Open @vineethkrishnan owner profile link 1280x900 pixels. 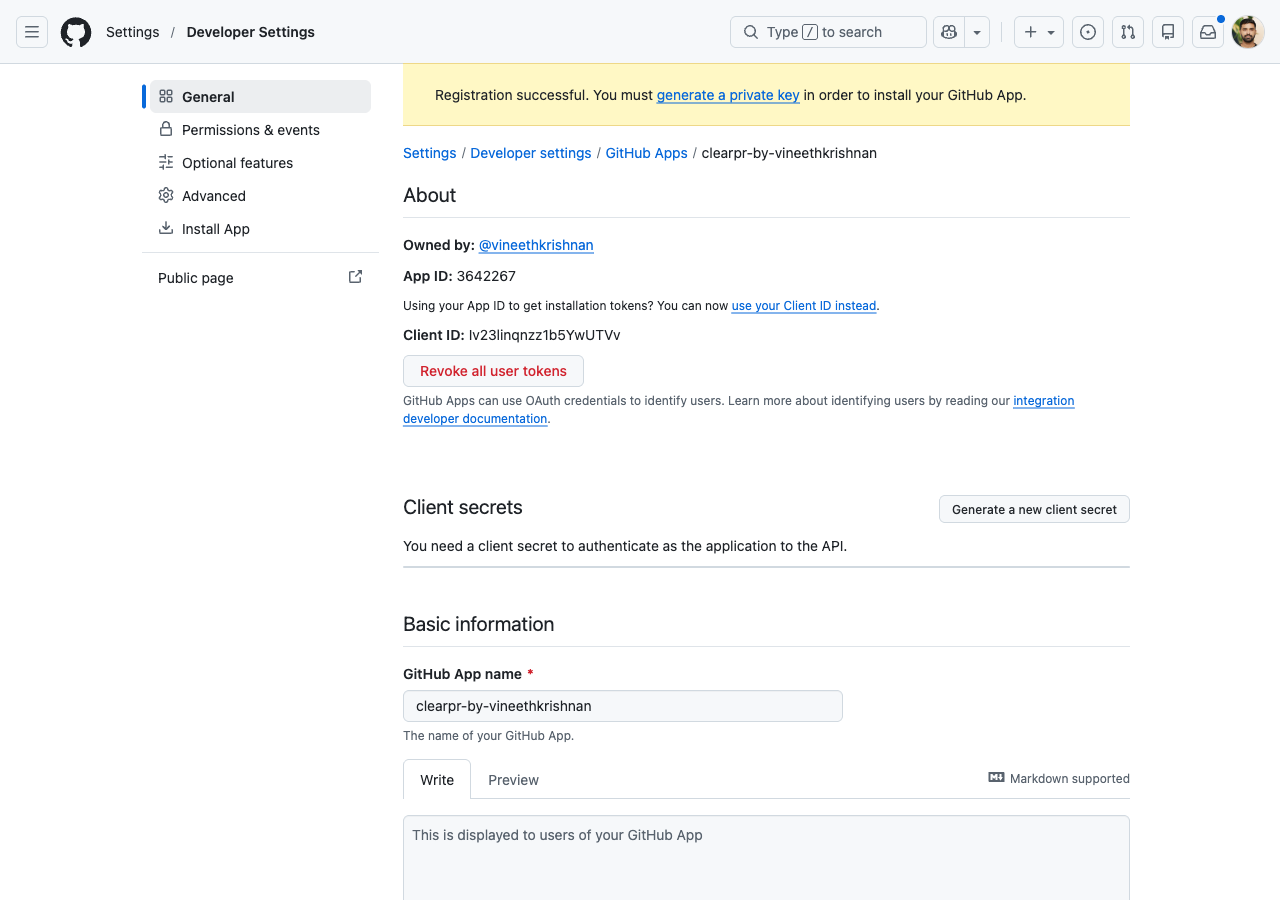pyautogui.click(x=536, y=245)
